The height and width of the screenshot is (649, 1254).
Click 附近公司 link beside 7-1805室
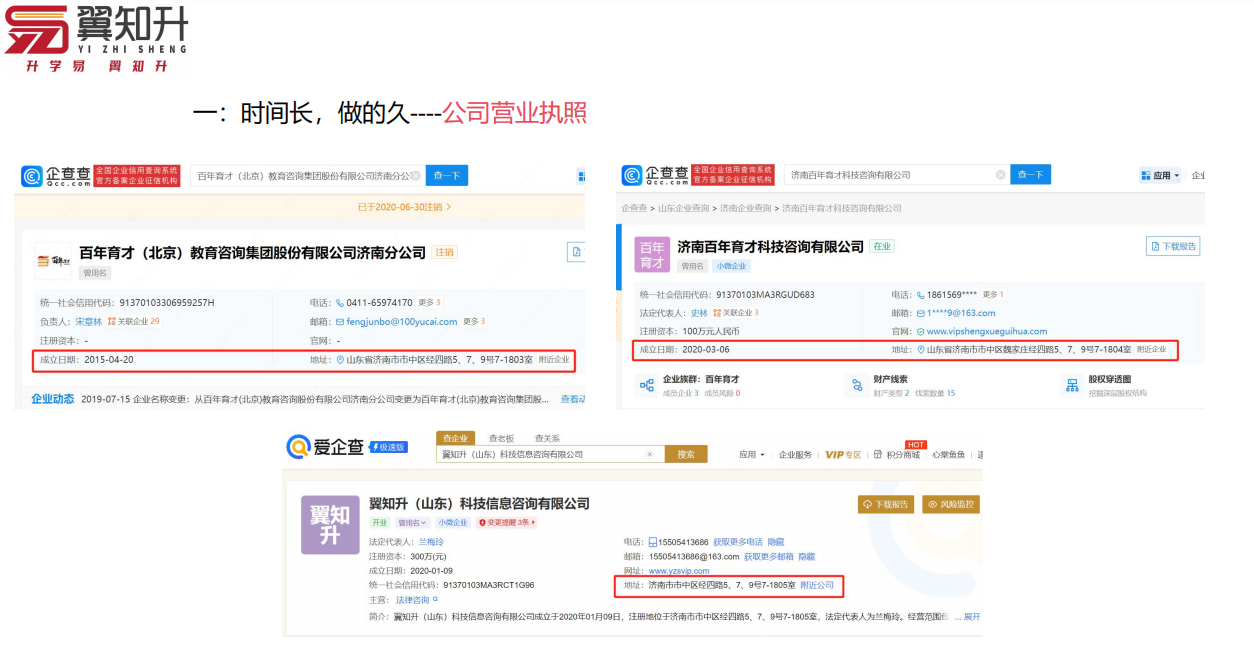pyautogui.click(x=816, y=584)
